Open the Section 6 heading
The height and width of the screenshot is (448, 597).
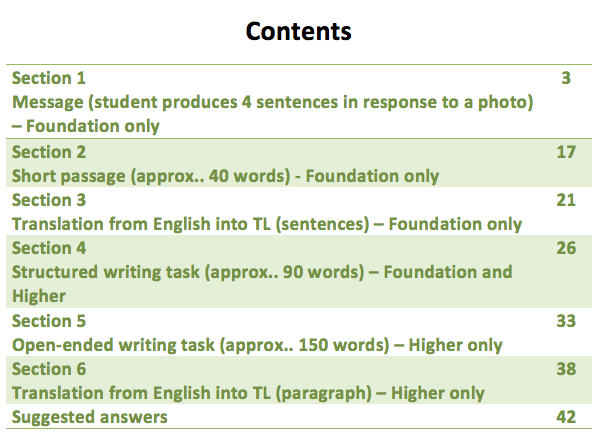coord(49,369)
